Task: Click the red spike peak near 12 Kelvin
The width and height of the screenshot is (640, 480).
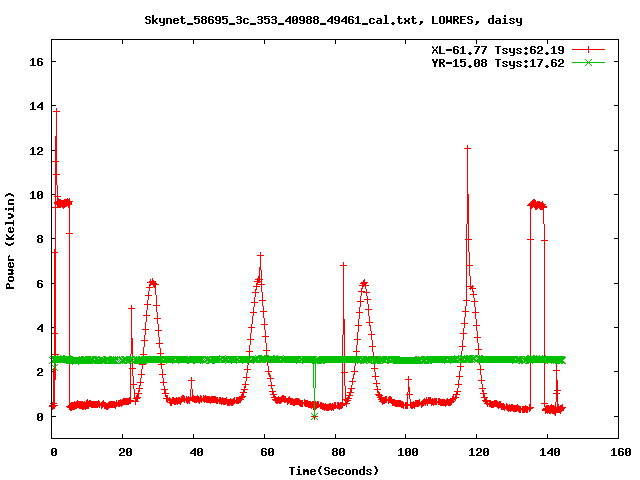Action: [467, 148]
